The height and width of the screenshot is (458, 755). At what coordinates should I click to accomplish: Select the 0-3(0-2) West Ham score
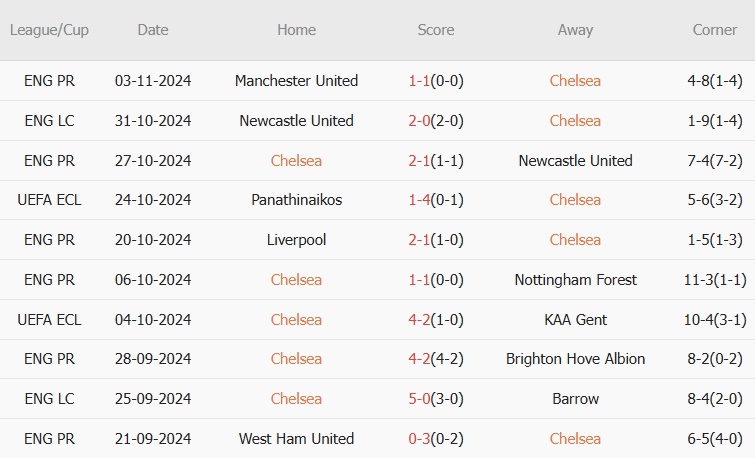[x=436, y=439]
